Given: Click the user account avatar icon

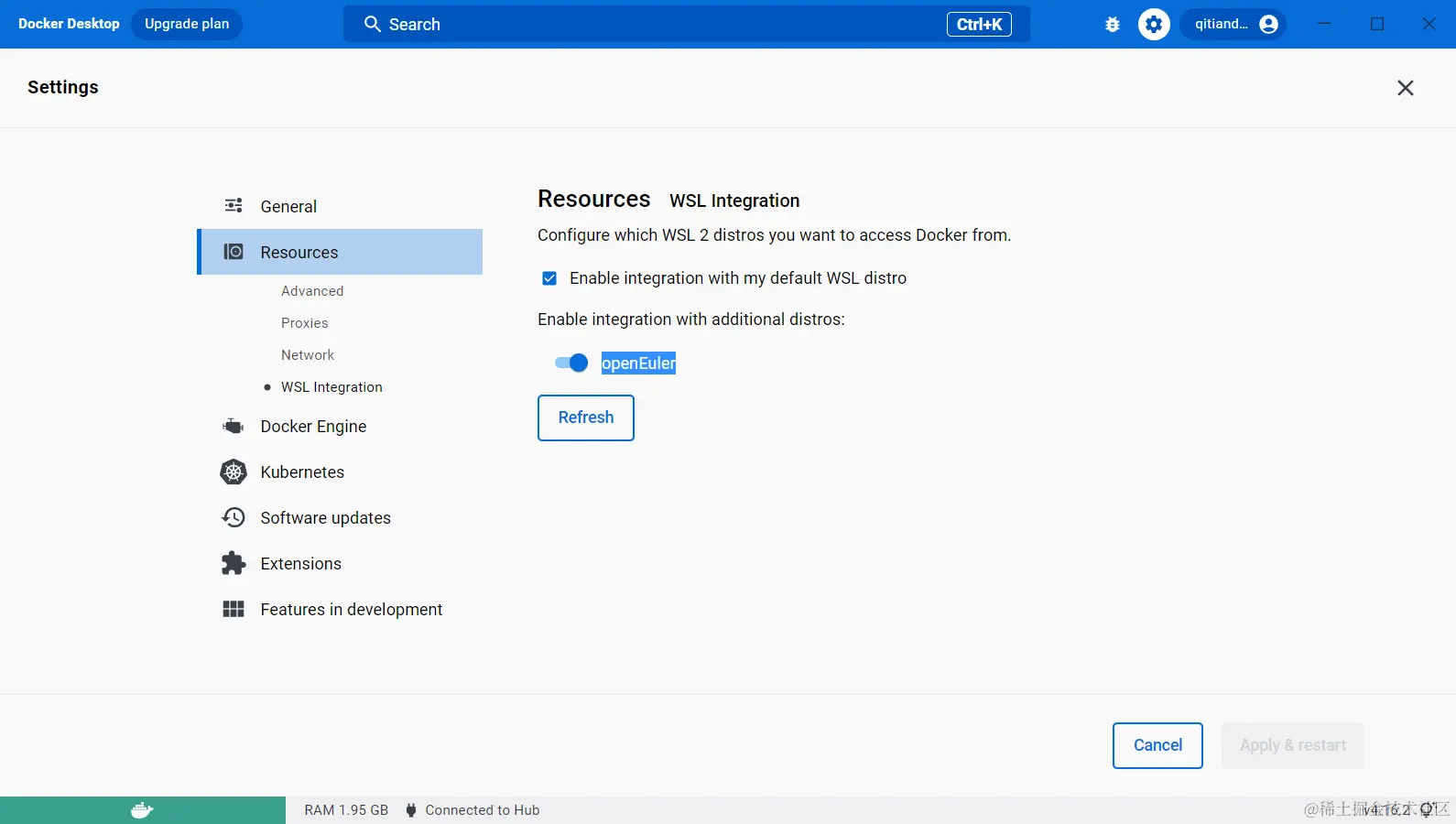Looking at the screenshot, I should pos(1268,25).
